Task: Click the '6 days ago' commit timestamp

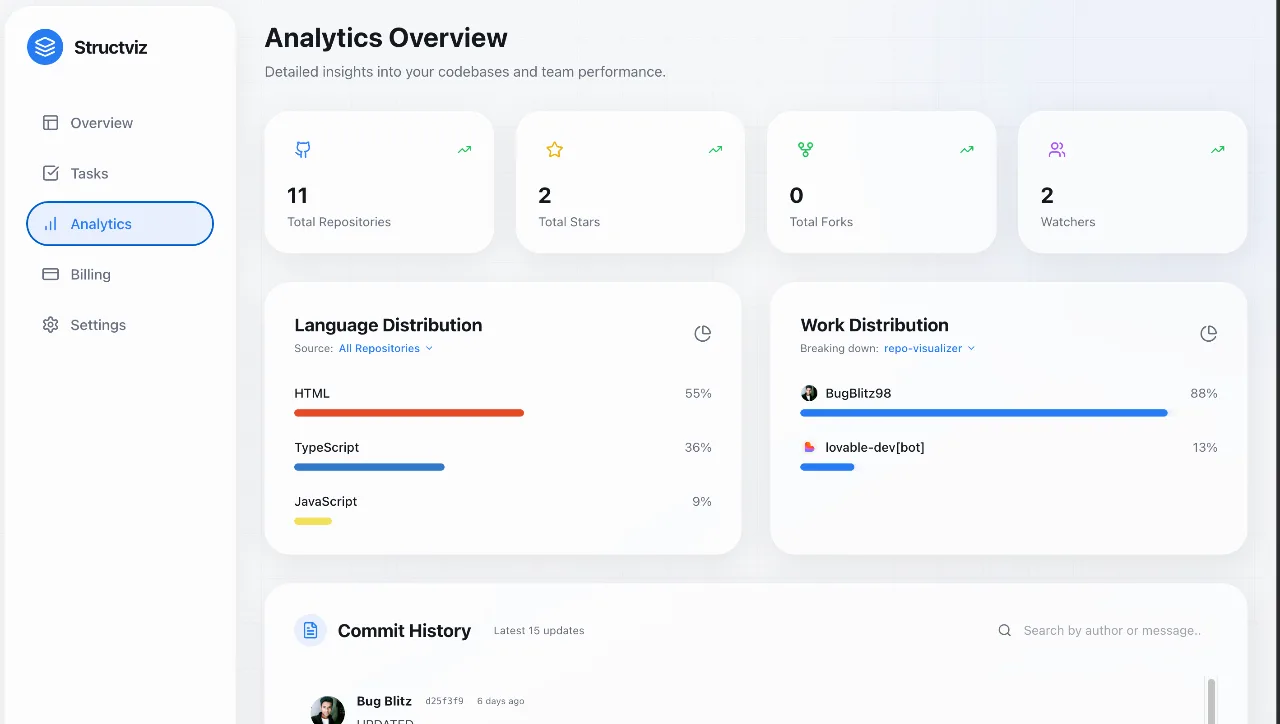Action: [x=500, y=701]
